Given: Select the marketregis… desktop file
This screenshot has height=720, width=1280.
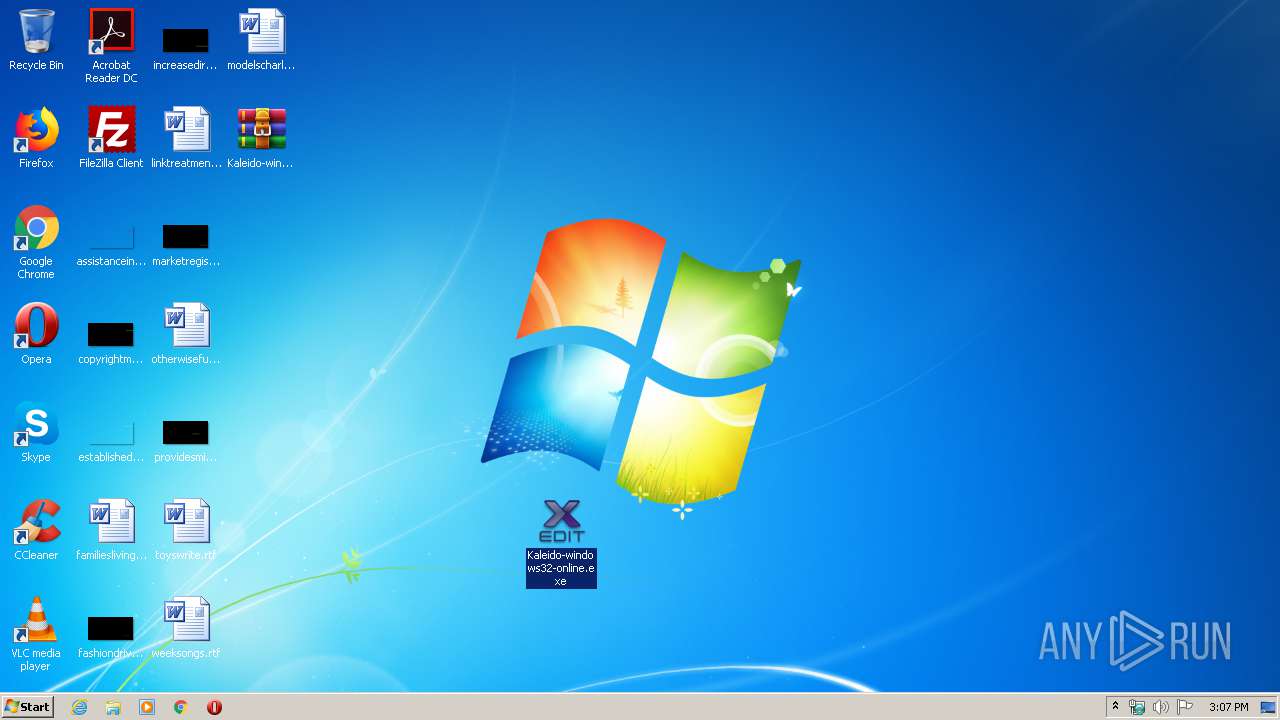Looking at the screenshot, I should 186,246.
